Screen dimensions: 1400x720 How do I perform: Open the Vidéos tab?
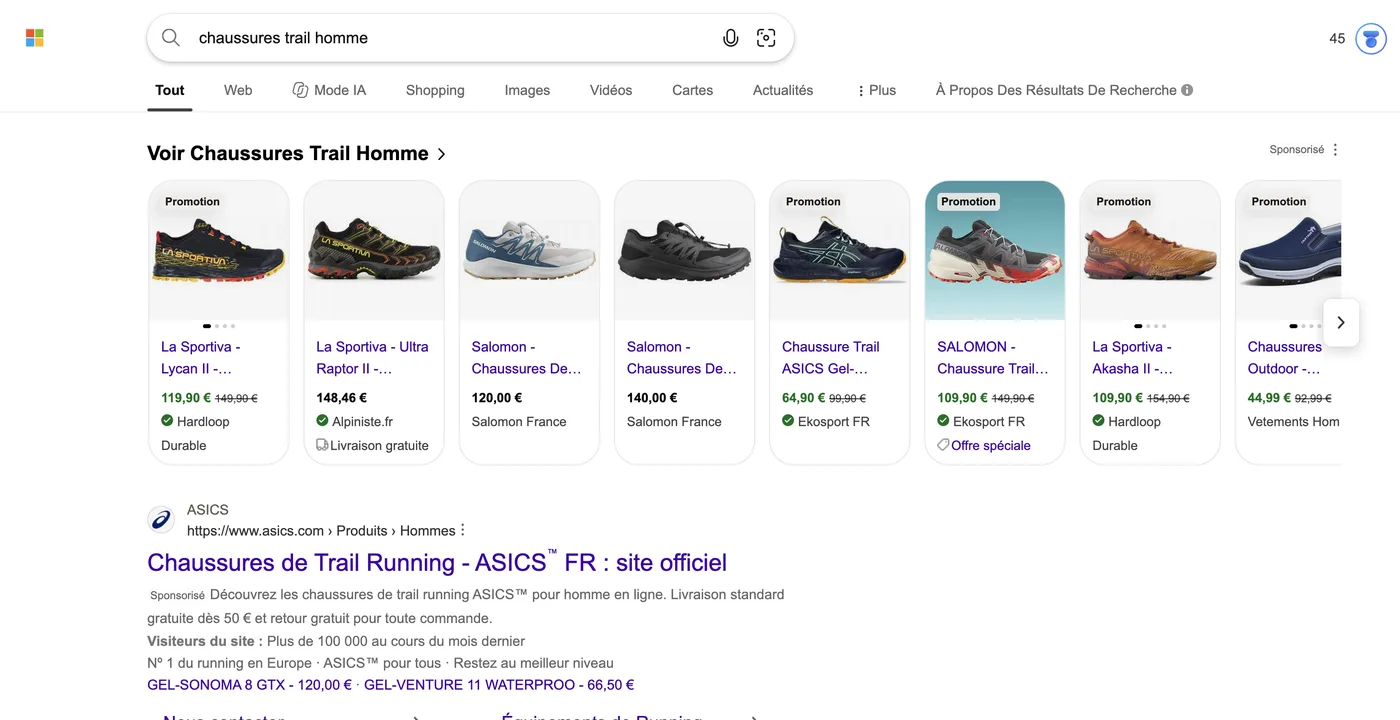tap(611, 90)
